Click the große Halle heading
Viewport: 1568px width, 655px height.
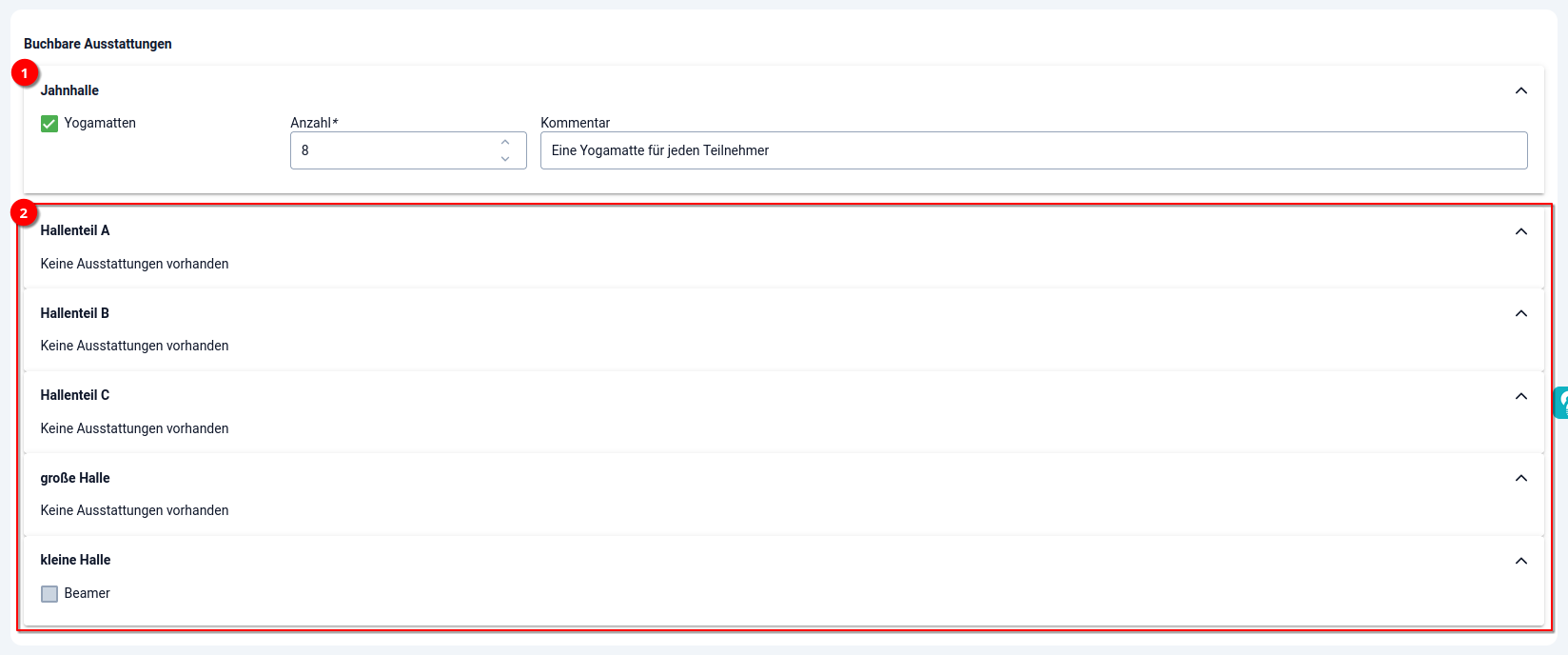pos(75,478)
